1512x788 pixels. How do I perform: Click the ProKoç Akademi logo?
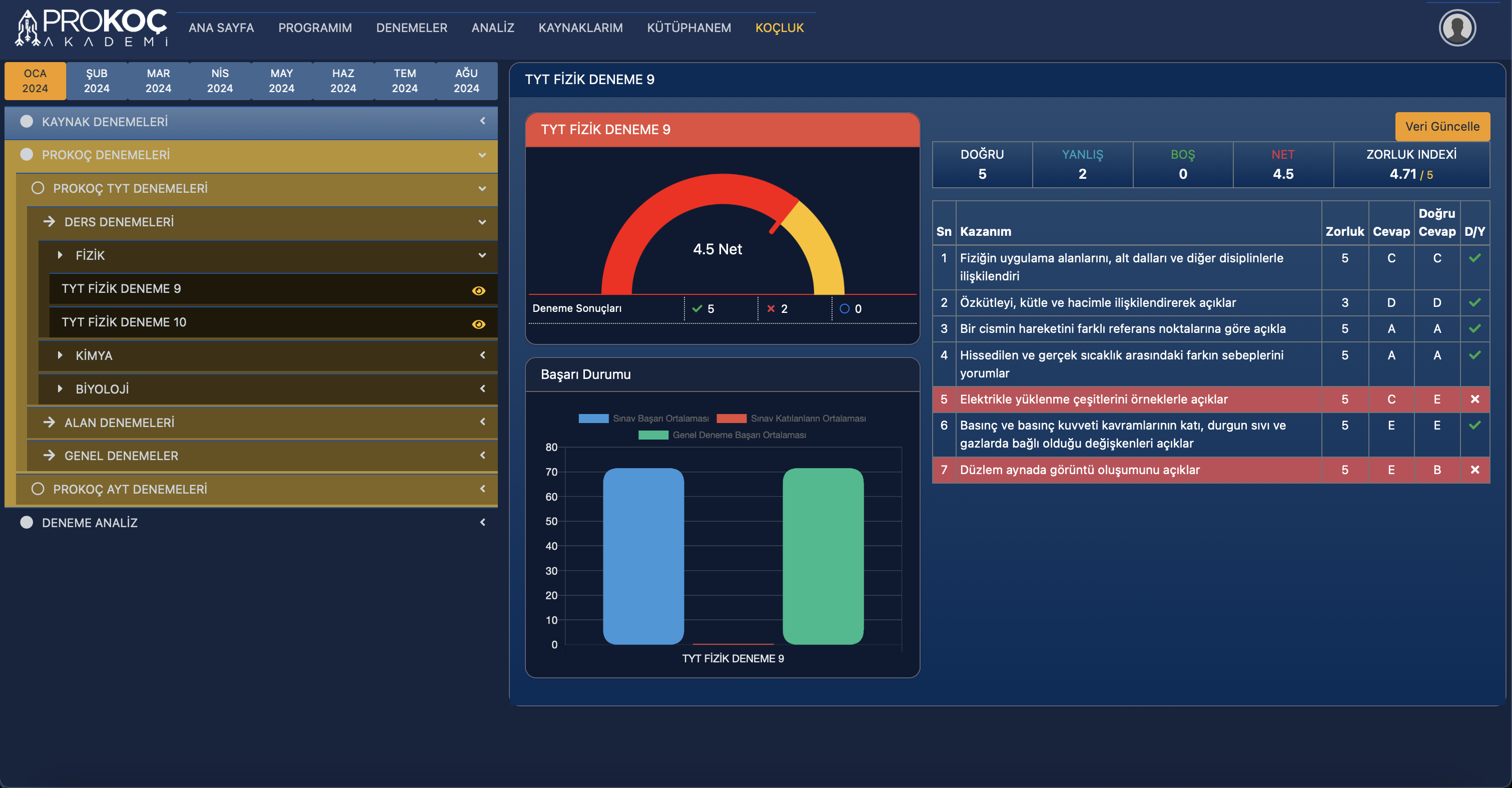pos(92,28)
